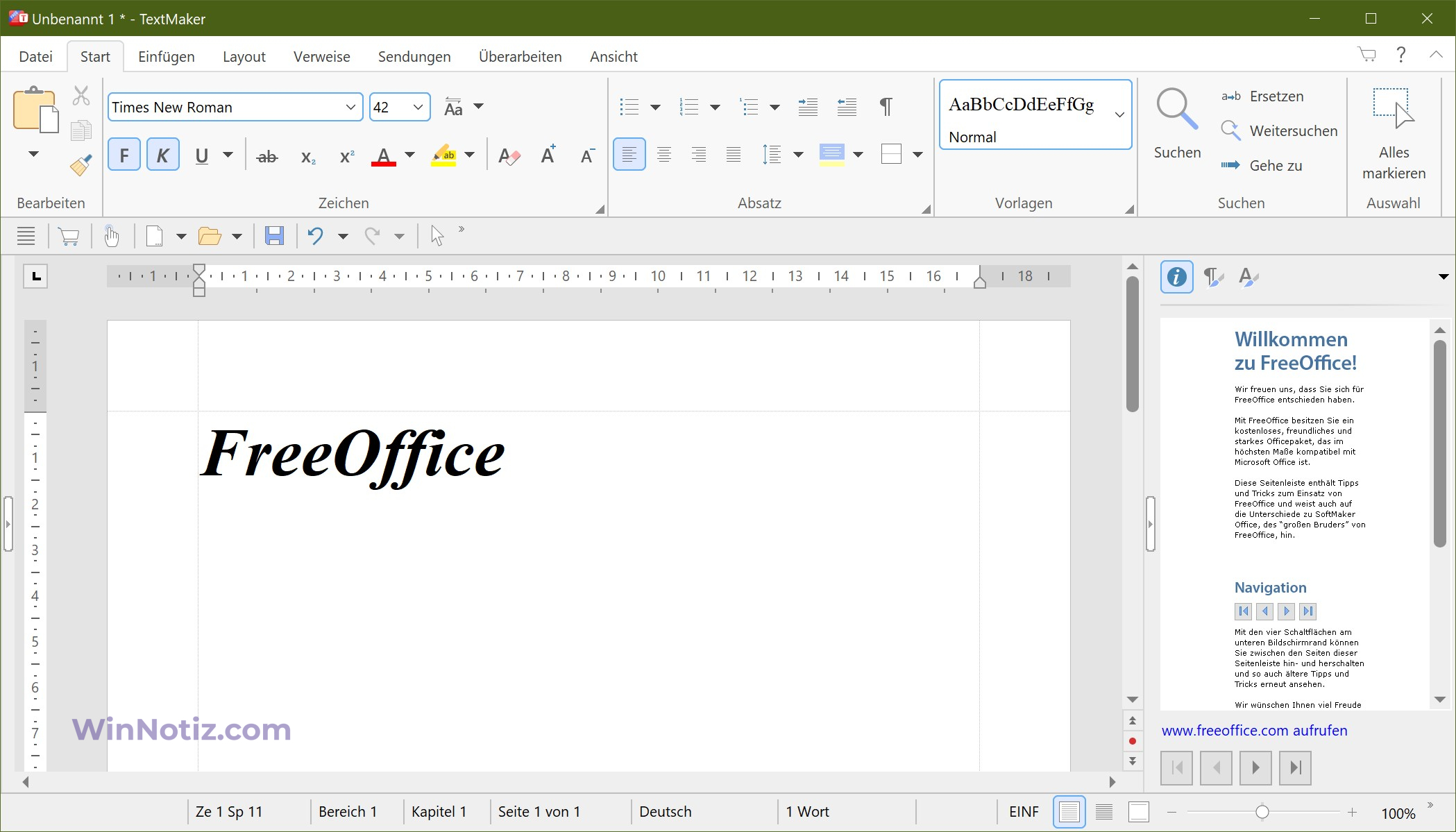Screen dimensions: 1456x832
Task: Expand the Aa change case dropdown
Action: pos(478,107)
